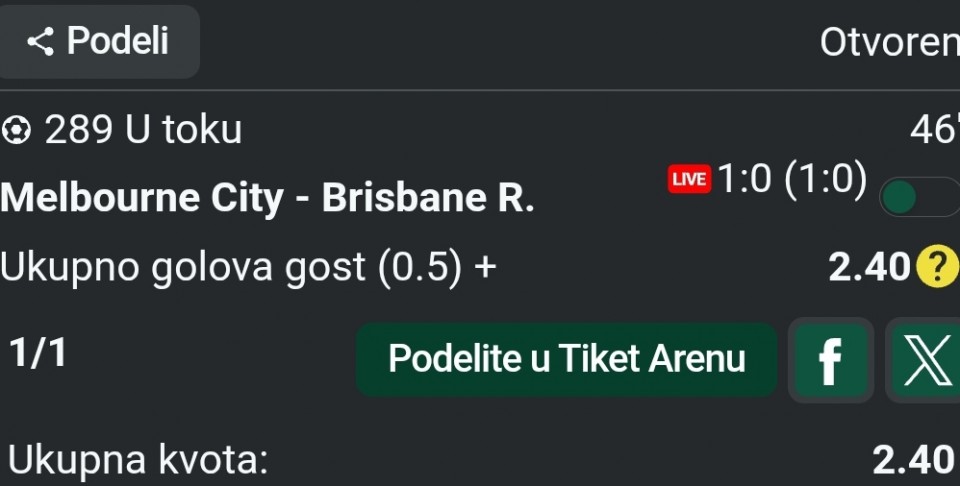Click the soccer ball sport icon
This screenshot has height=486, width=960.
coord(16,130)
